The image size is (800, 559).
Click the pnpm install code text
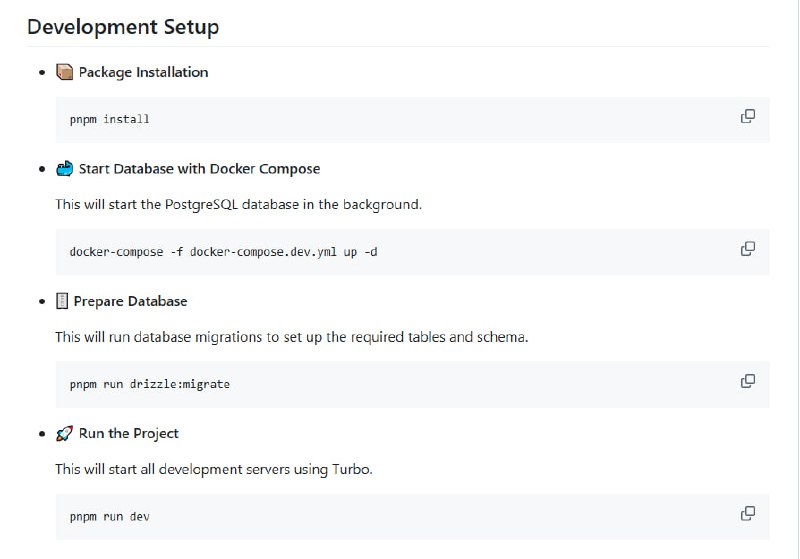point(109,119)
